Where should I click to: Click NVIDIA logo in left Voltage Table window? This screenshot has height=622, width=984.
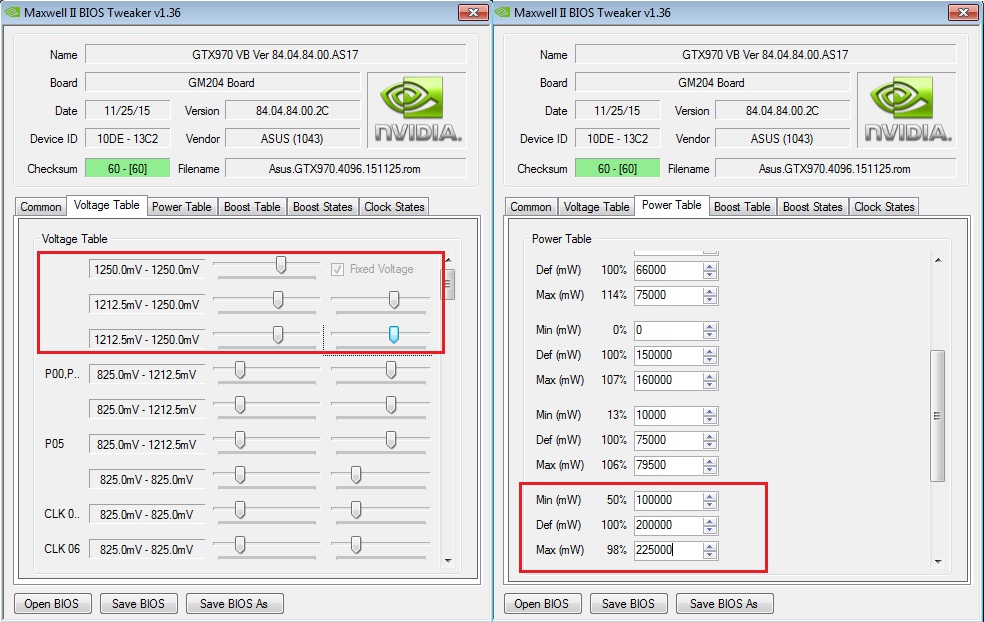(x=417, y=110)
